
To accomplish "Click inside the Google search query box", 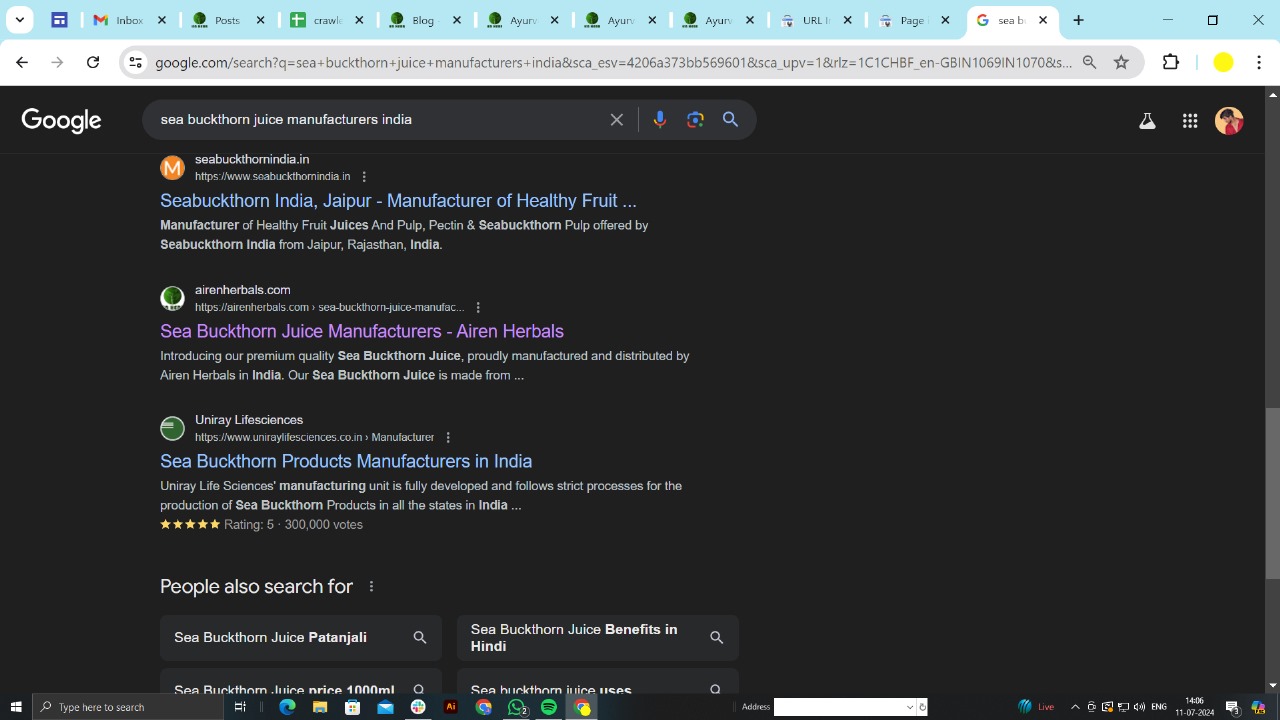I will pyautogui.click(x=380, y=120).
